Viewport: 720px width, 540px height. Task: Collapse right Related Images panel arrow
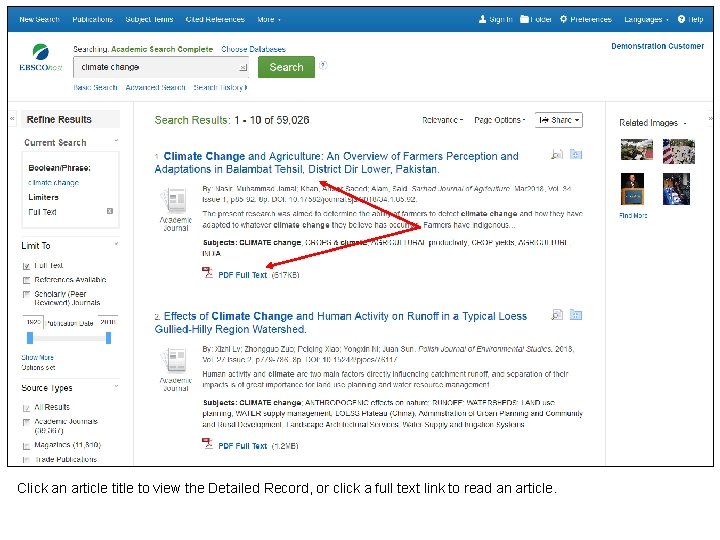710,118
